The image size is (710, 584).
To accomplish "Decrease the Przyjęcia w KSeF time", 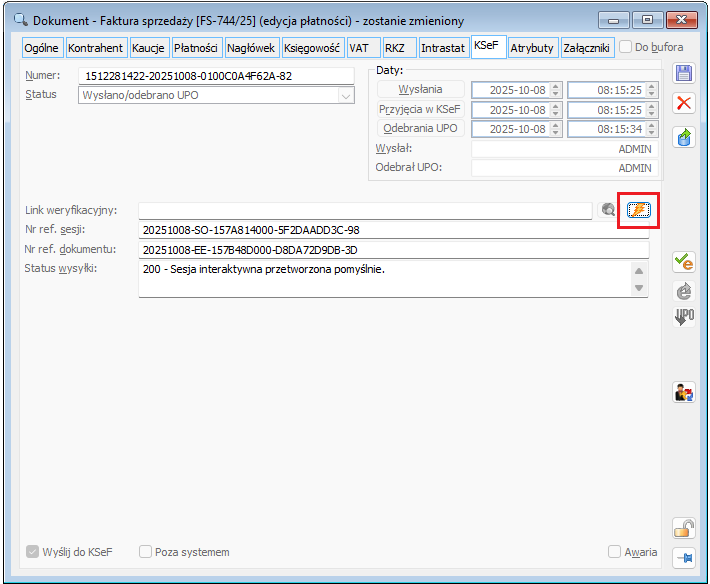I will click(652, 113).
